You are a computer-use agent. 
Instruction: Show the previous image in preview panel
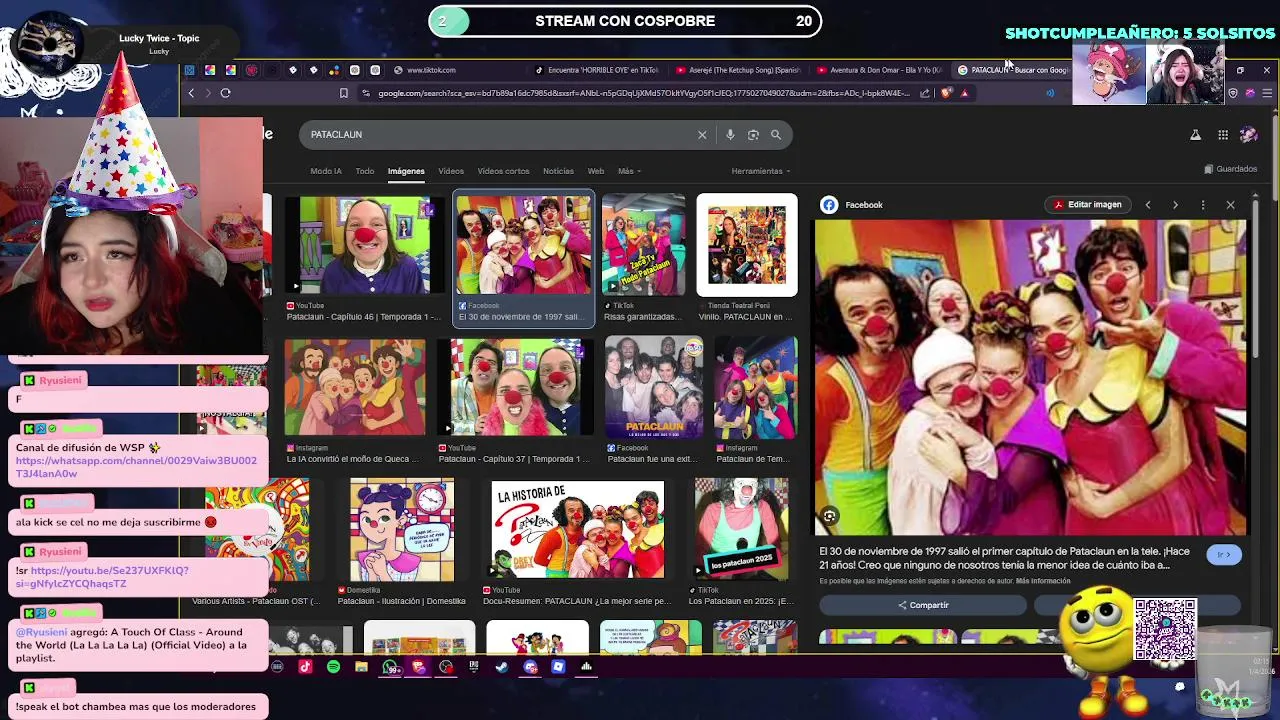[1148, 205]
